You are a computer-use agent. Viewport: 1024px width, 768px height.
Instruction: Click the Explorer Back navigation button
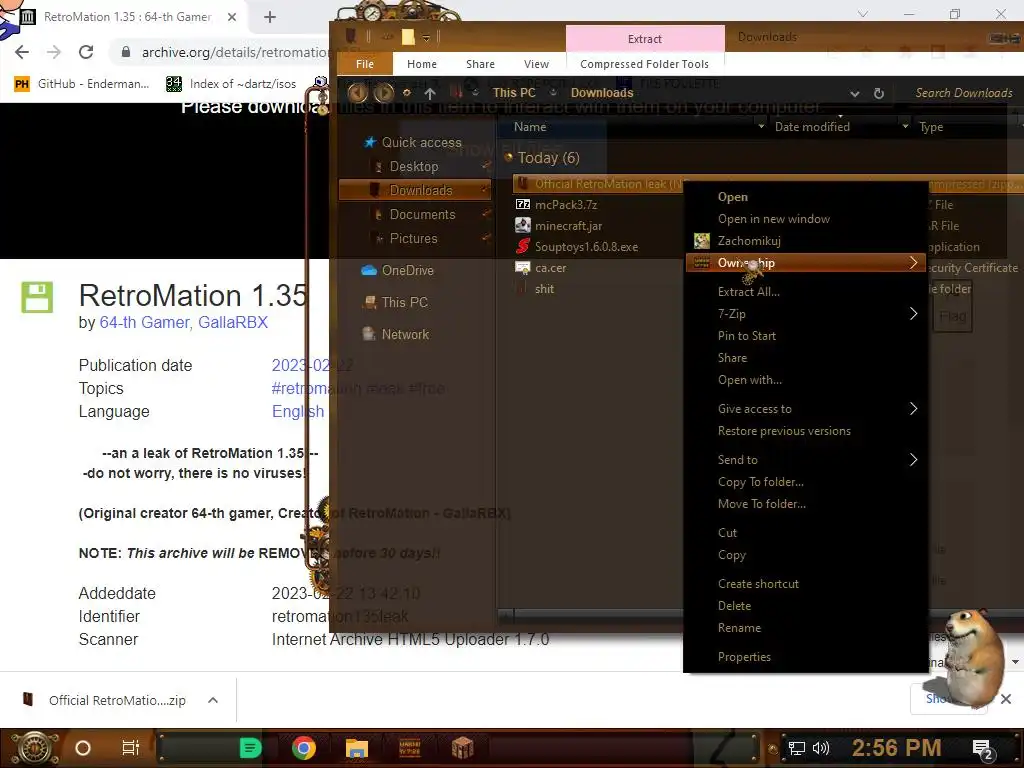click(357, 93)
